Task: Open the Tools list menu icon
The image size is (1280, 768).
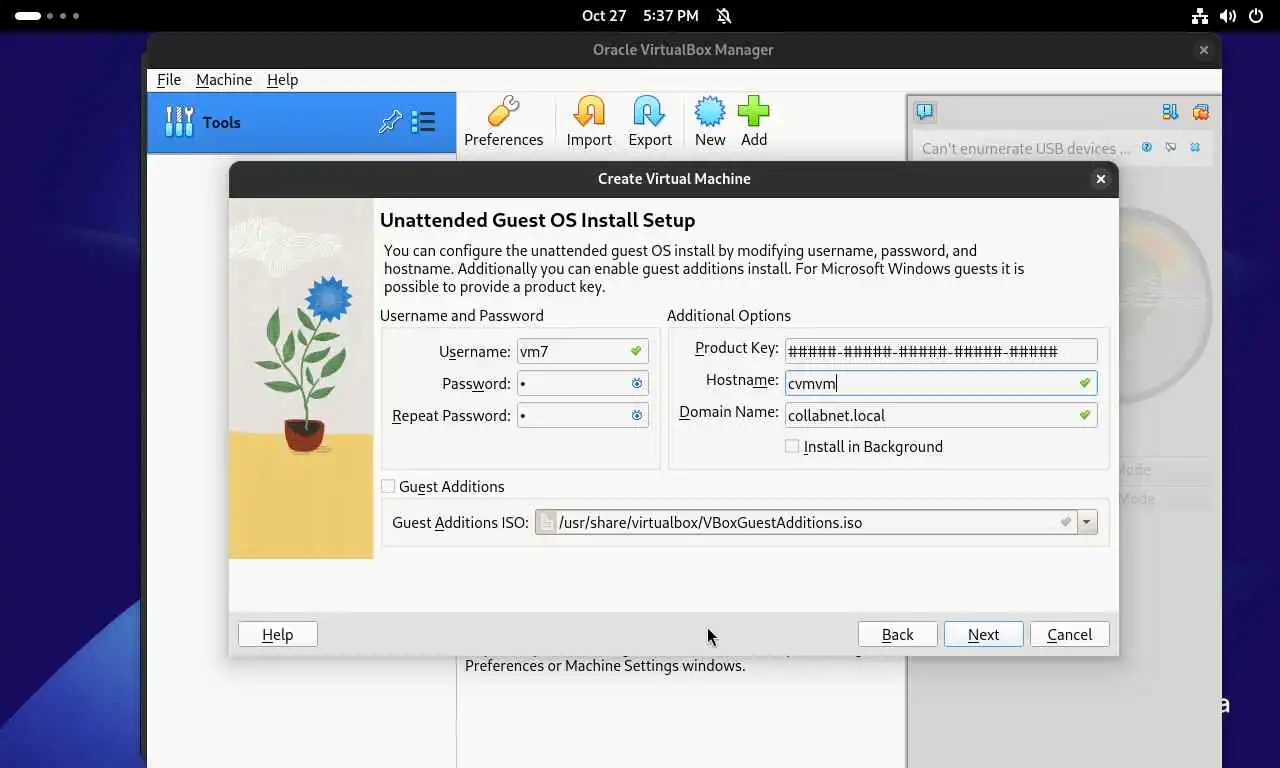Action: 423,122
